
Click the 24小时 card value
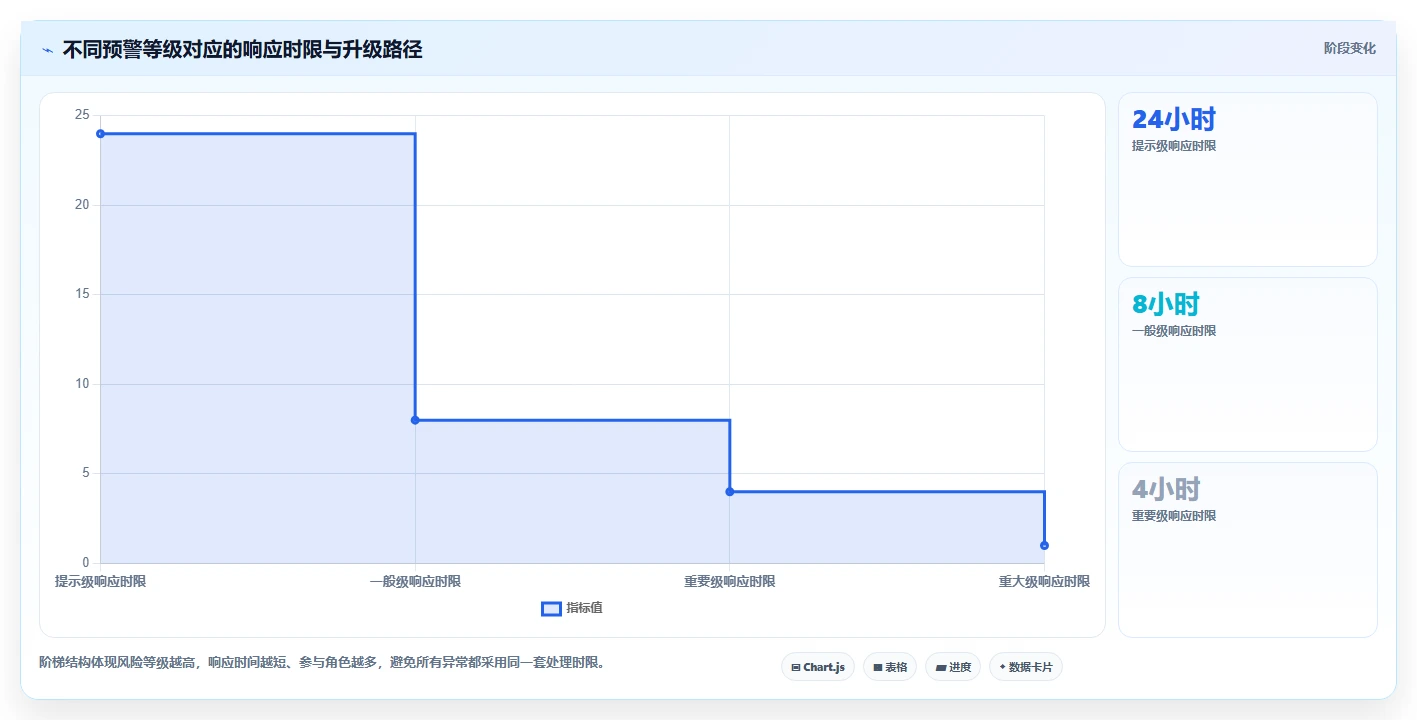[x=1173, y=120]
